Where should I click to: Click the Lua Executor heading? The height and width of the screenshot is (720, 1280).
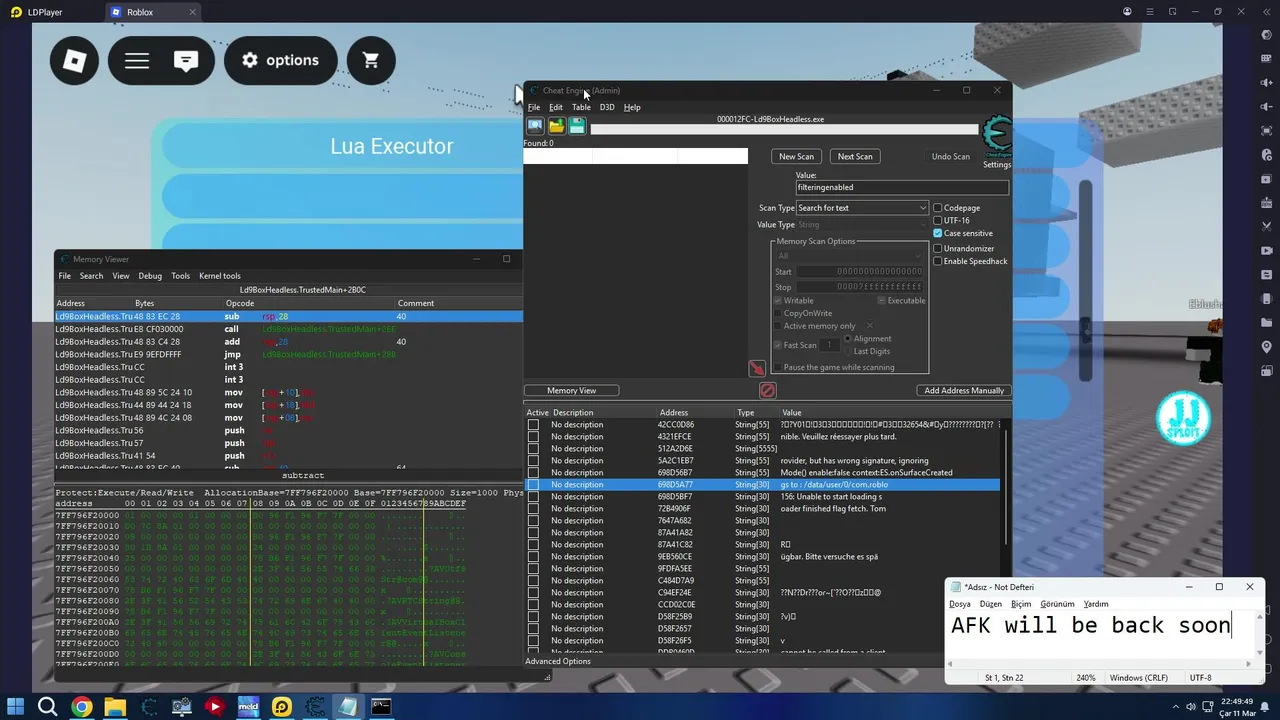pyautogui.click(x=392, y=146)
